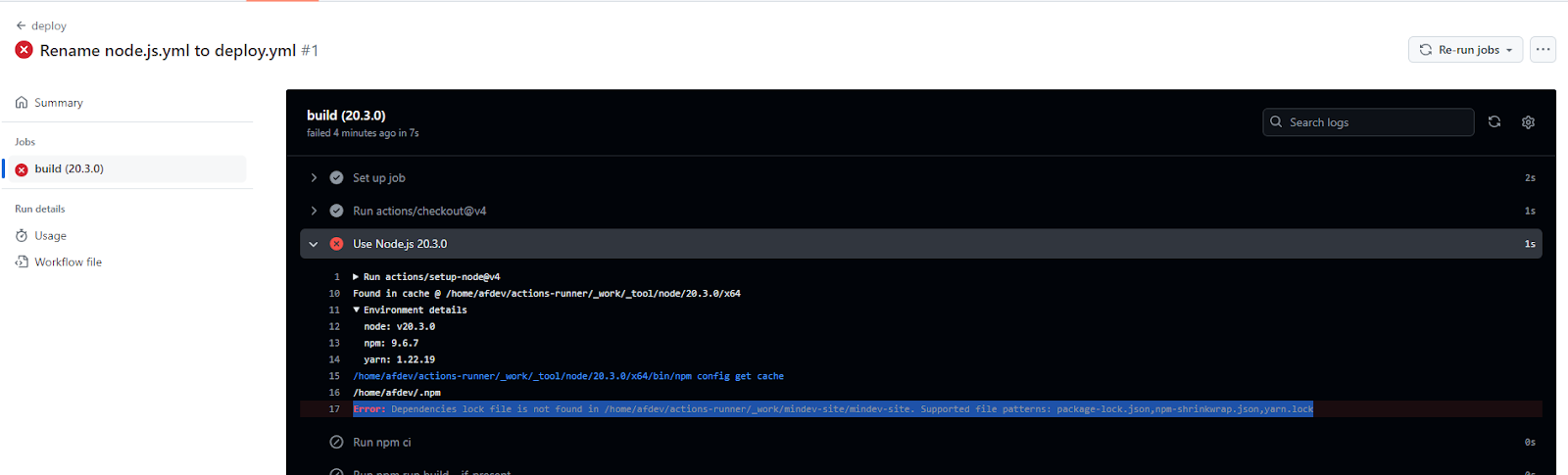Click log line number 15
Viewport: 1568px width, 475px height.
pos(334,376)
